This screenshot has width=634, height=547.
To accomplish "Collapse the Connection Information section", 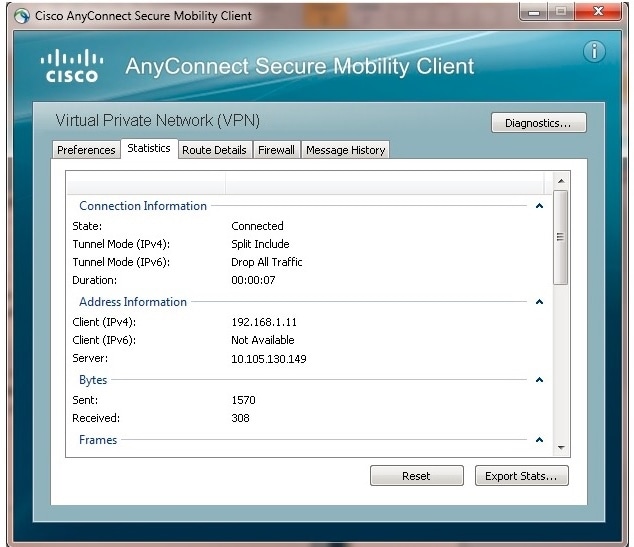I will [539, 206].
